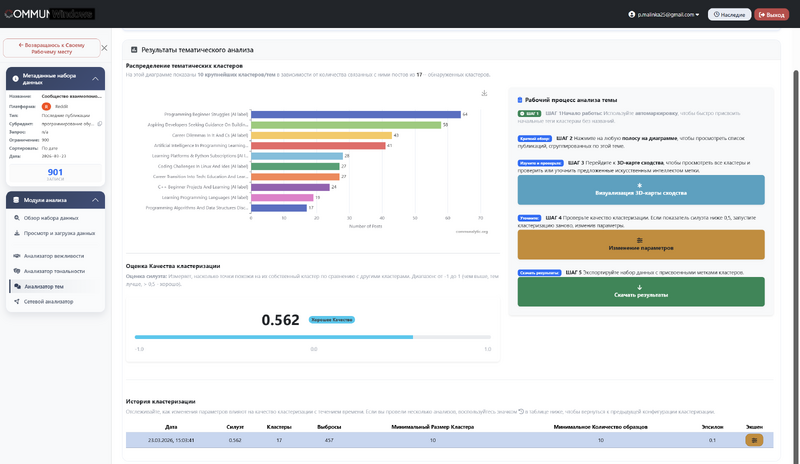Download the cluster chart via download icon
This screenshot has width=800, height=464.
coord(484,93)
